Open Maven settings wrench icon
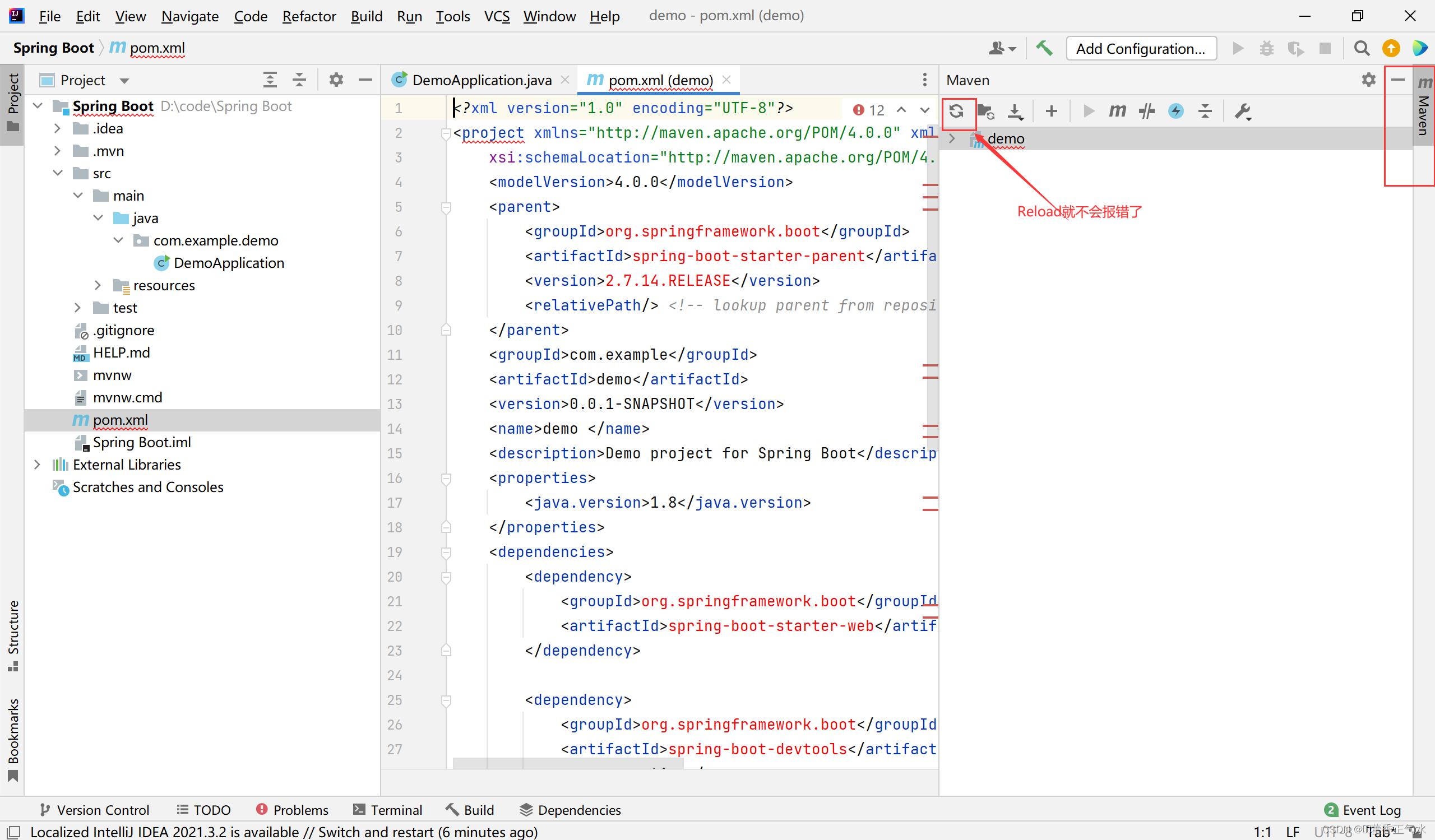The height and width of the screenshot is (840, 1435). [1242, 111]
